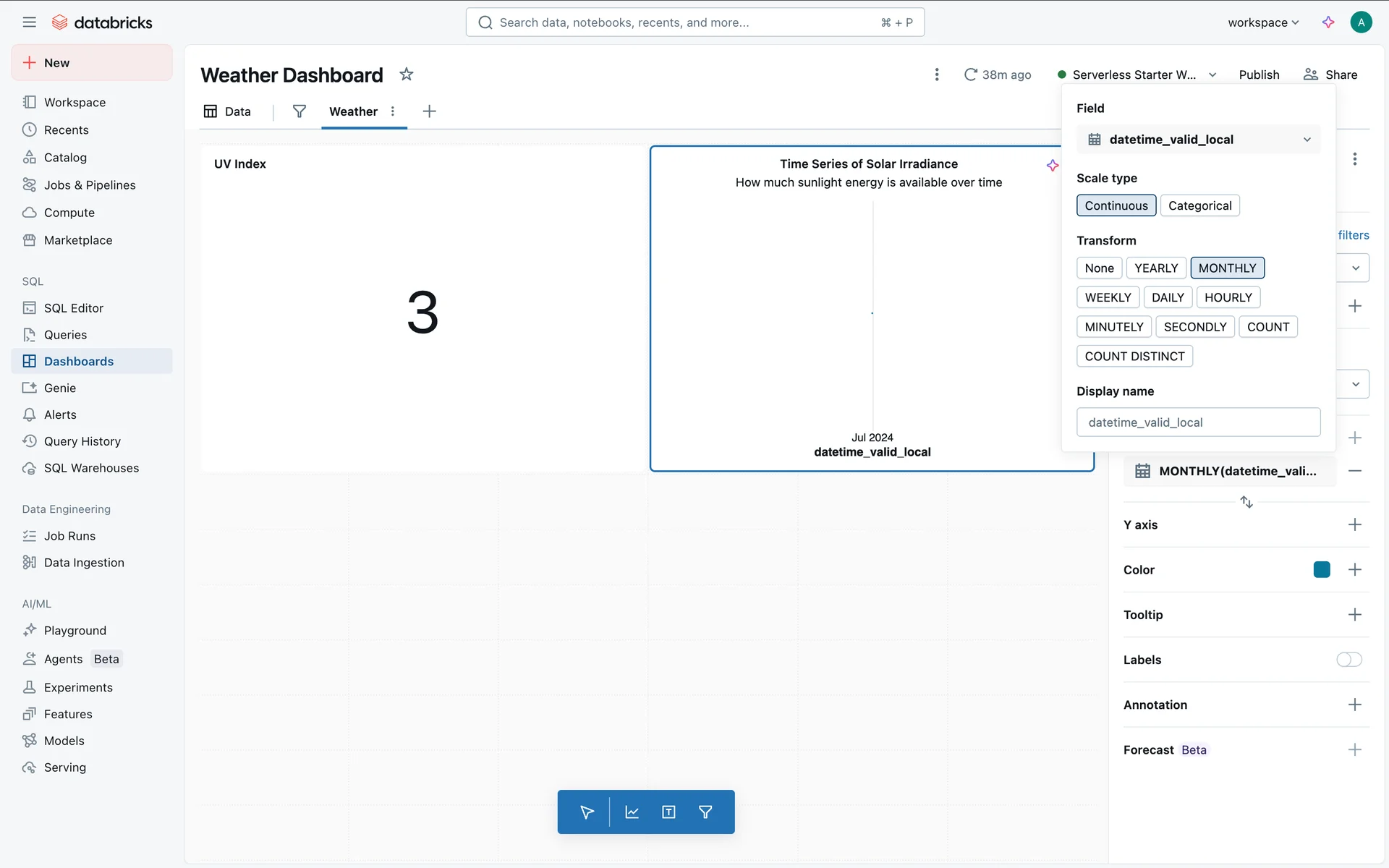Select Categorical scale type
The height and width of the screenshot is (868, 1389).
[x=1199, y=205]
